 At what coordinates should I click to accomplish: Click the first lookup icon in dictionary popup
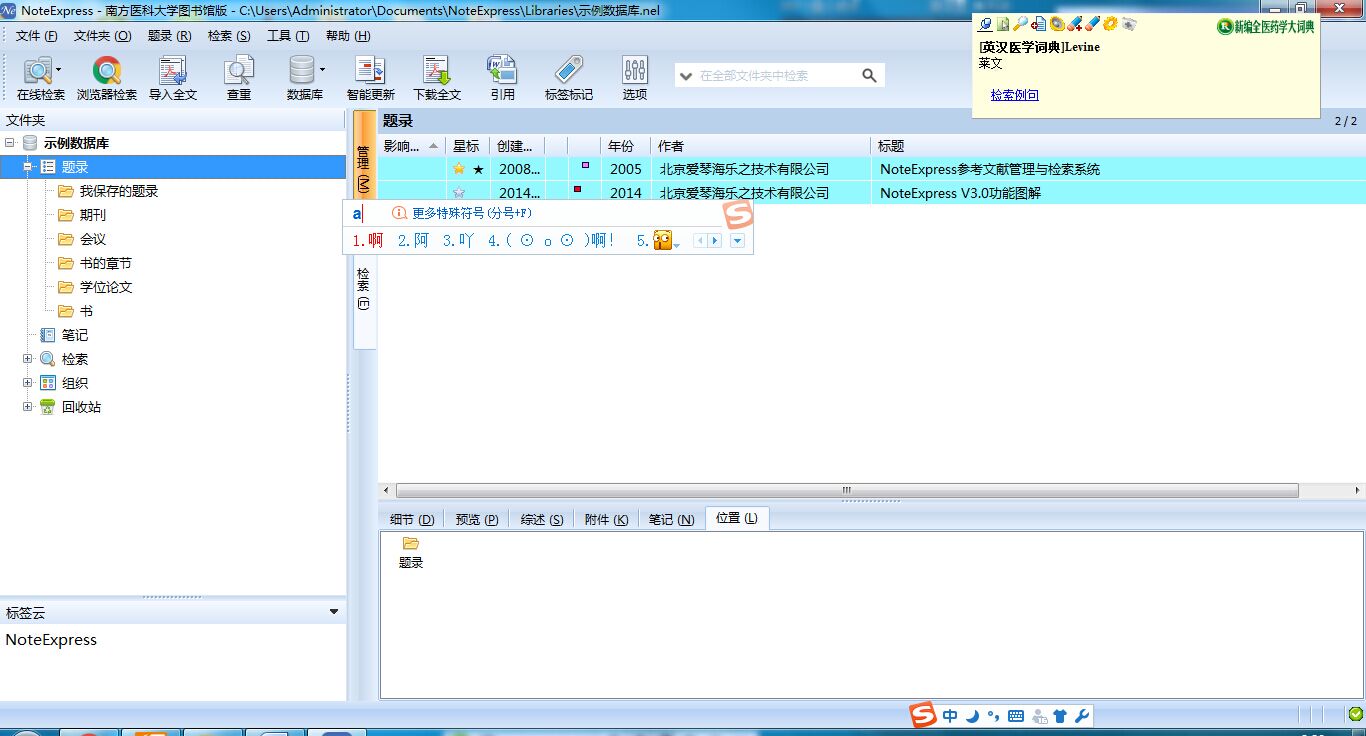(986, 24)
